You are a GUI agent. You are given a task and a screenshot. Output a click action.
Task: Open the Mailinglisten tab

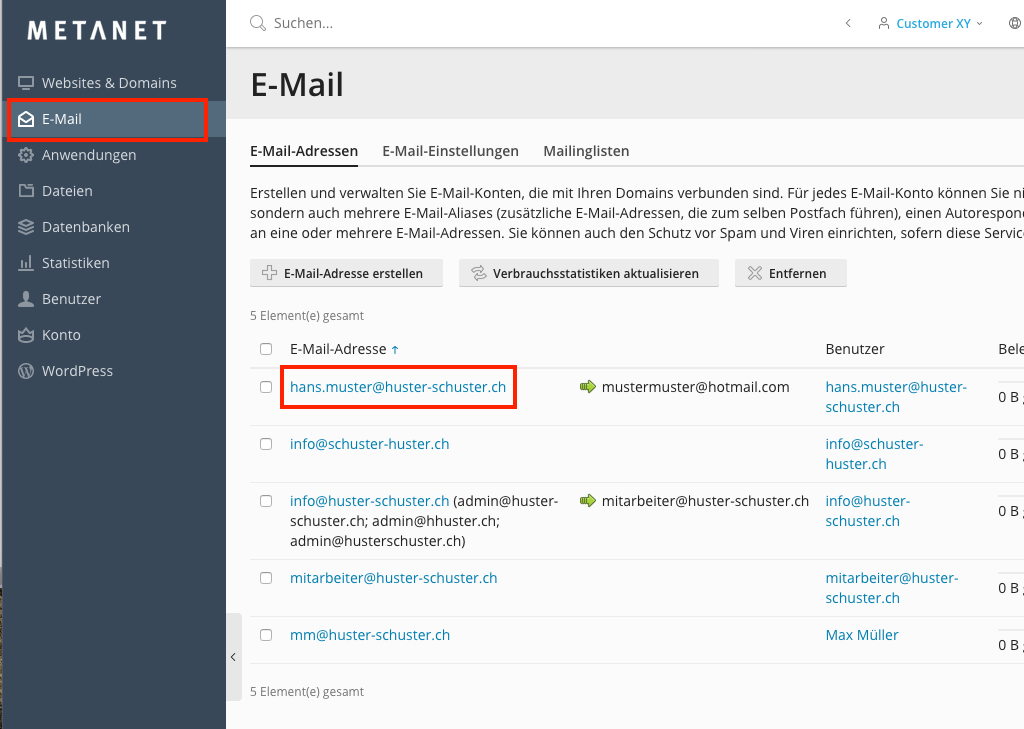[586, 151]
